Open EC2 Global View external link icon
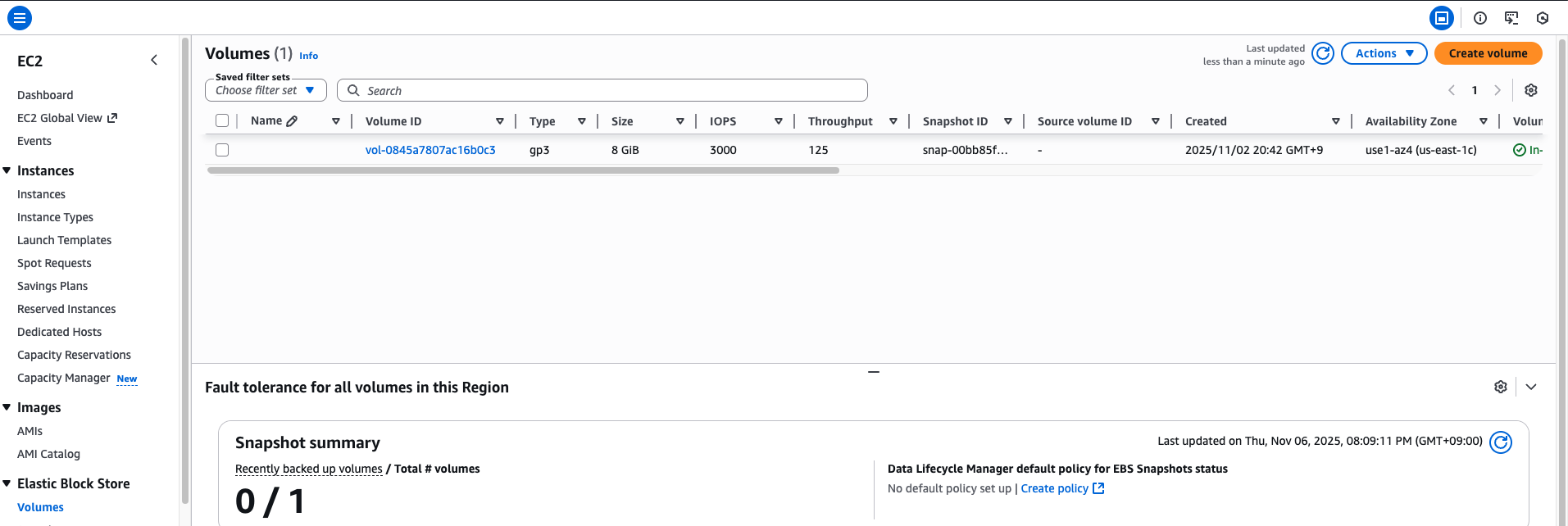 [112, 118]
